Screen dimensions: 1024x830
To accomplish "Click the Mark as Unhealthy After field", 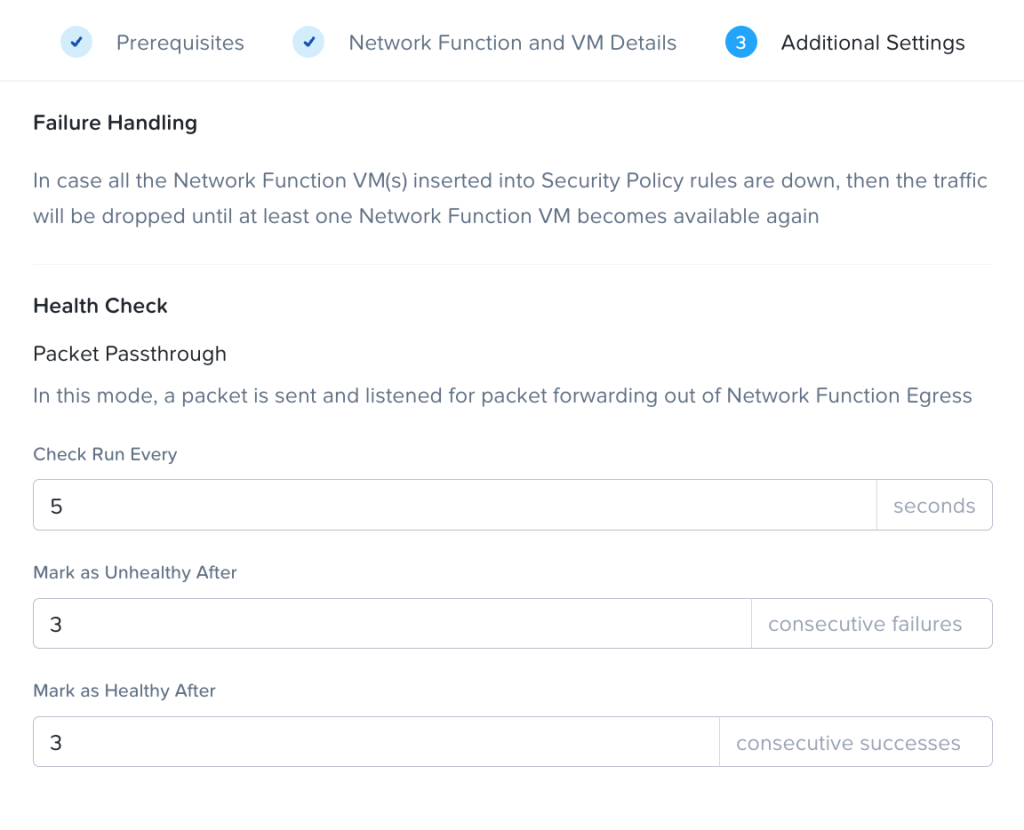I will click(392, 624).
